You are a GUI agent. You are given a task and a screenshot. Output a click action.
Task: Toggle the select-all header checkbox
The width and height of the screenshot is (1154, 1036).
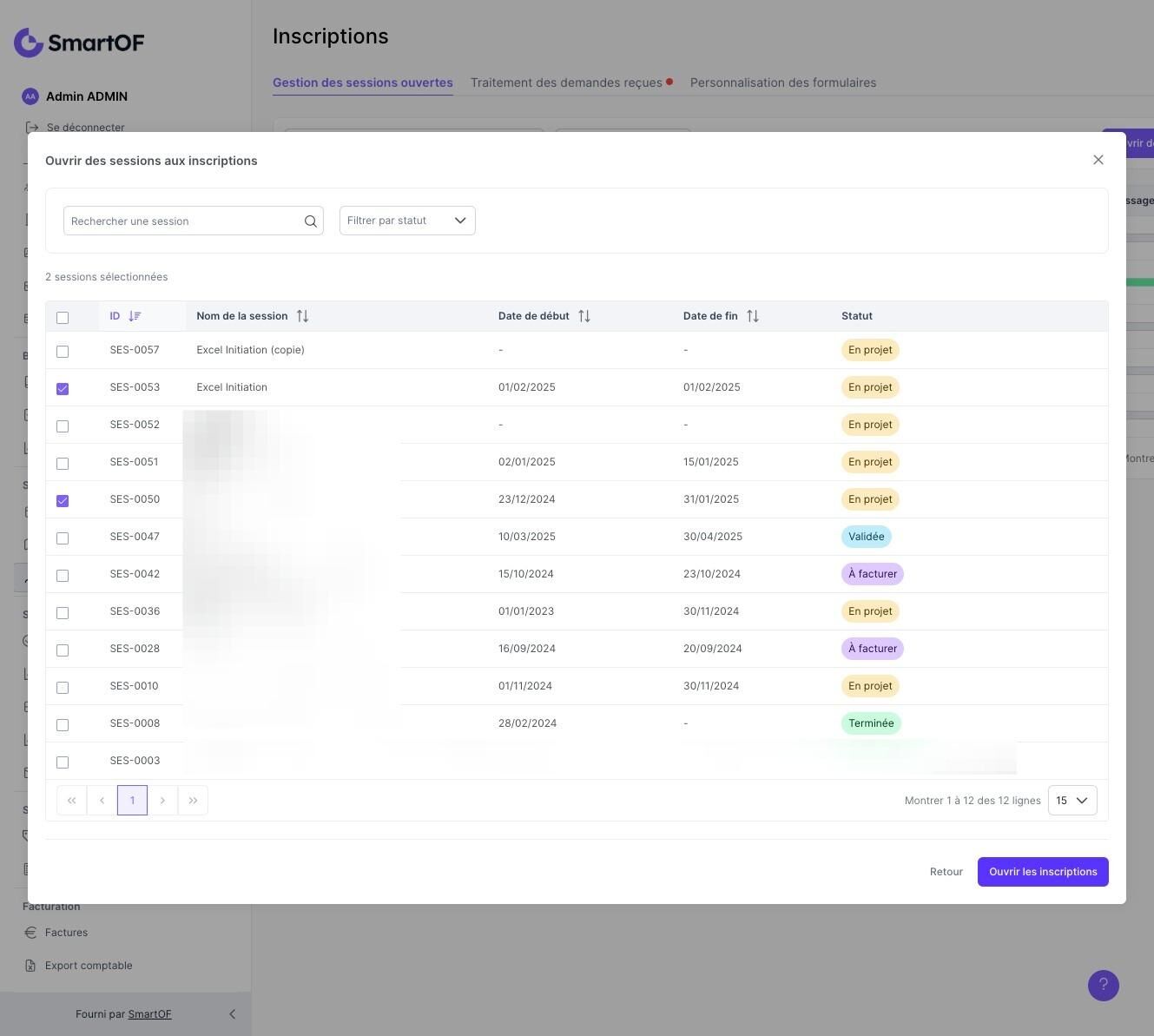coord(63,318)
